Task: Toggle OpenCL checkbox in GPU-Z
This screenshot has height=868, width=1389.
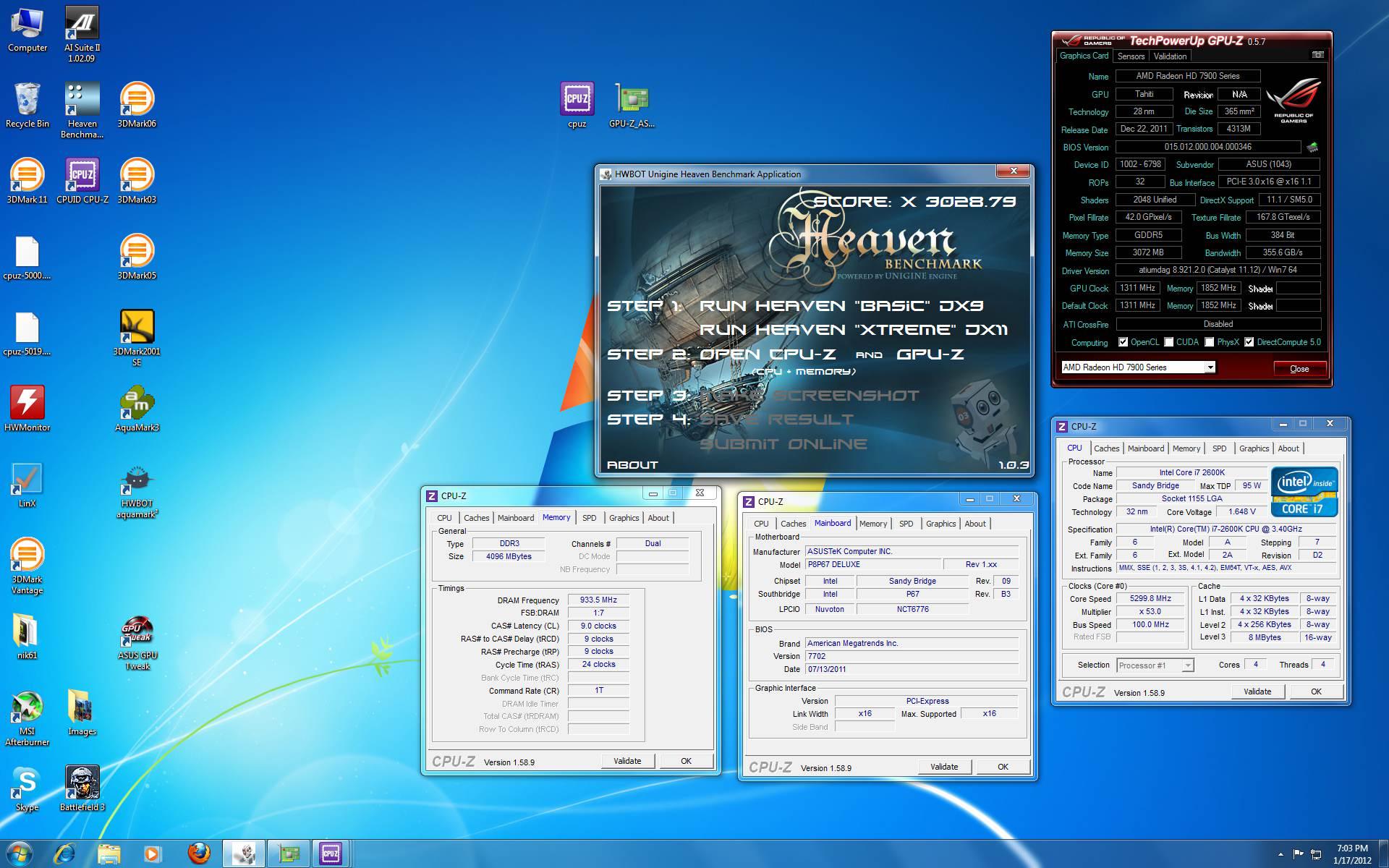Action: 1123,342
